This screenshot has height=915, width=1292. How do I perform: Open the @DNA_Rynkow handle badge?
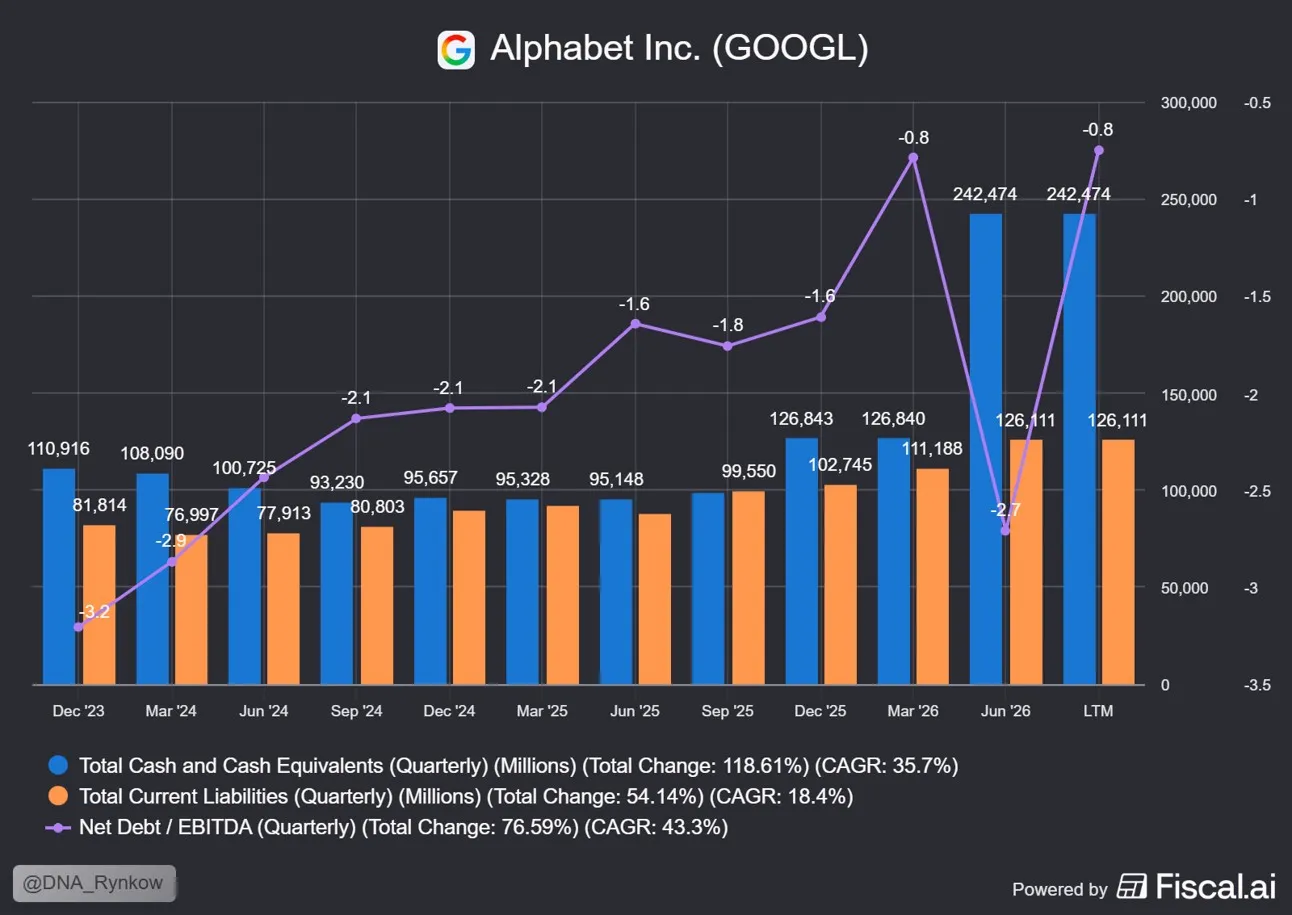pyautogui.click(x=94, y=884)
